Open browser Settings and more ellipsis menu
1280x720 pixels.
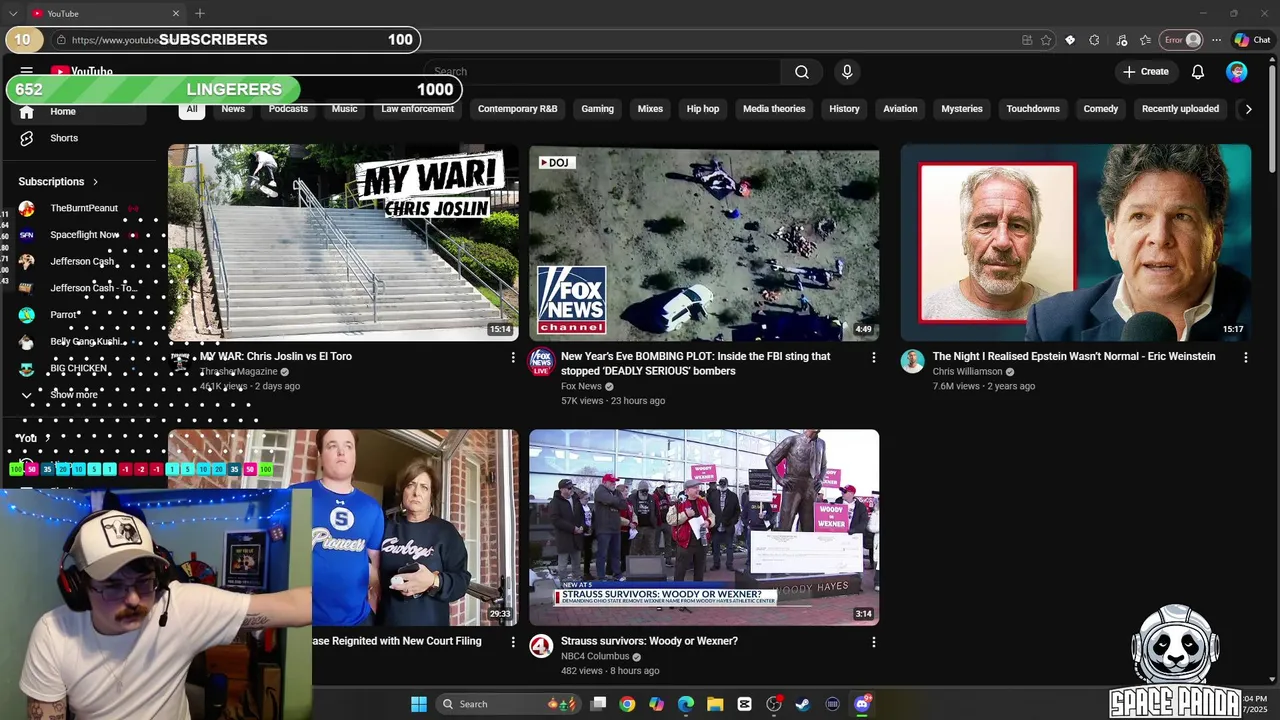[x=1216, y=40]
